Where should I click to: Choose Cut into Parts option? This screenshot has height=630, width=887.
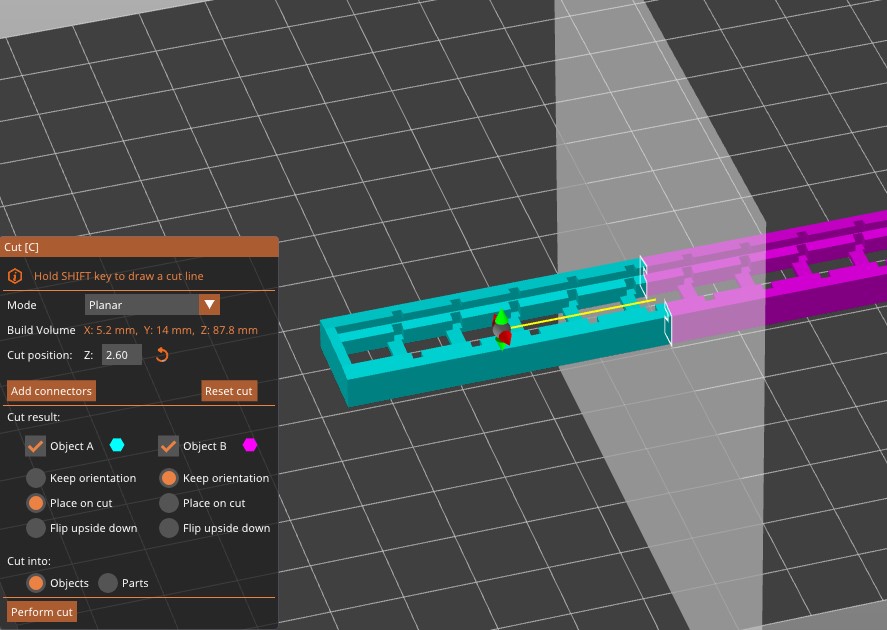pyautogui.click(x=107, y=583)
